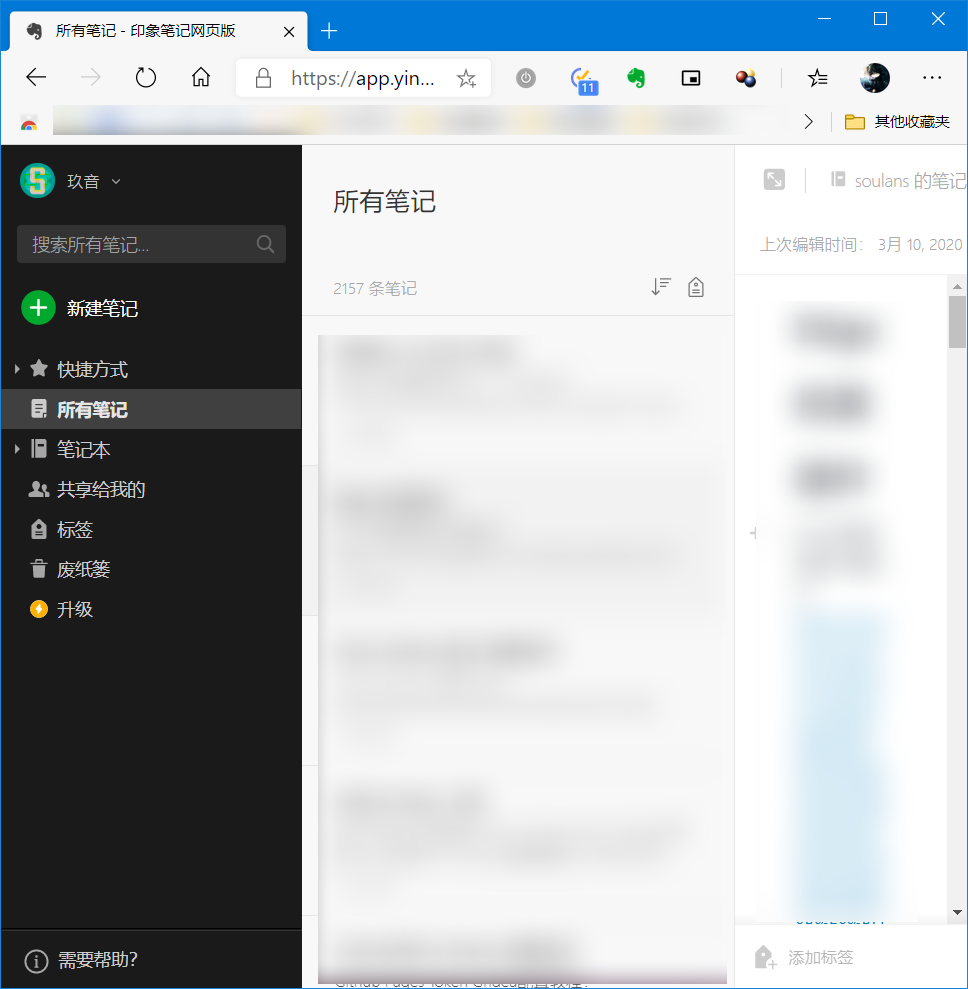Focus the 搜索所有笔记 search field
Image resolution: width=968 pixels, height=989 pixels.
coord(151,244)
